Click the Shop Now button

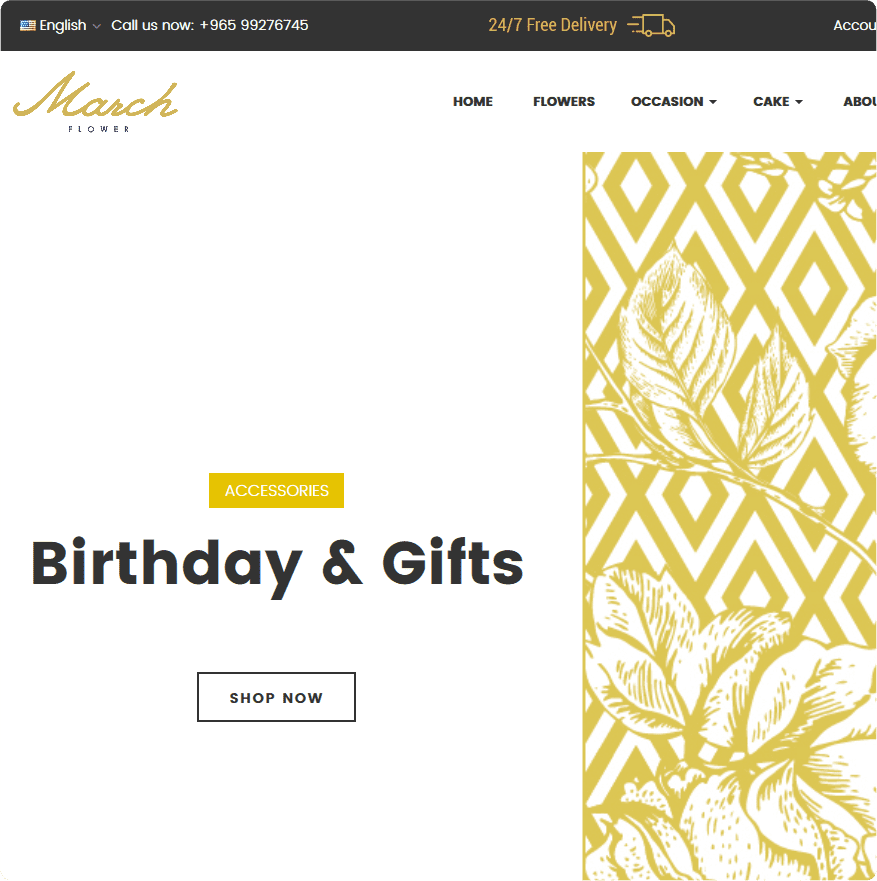coord(276,697)
